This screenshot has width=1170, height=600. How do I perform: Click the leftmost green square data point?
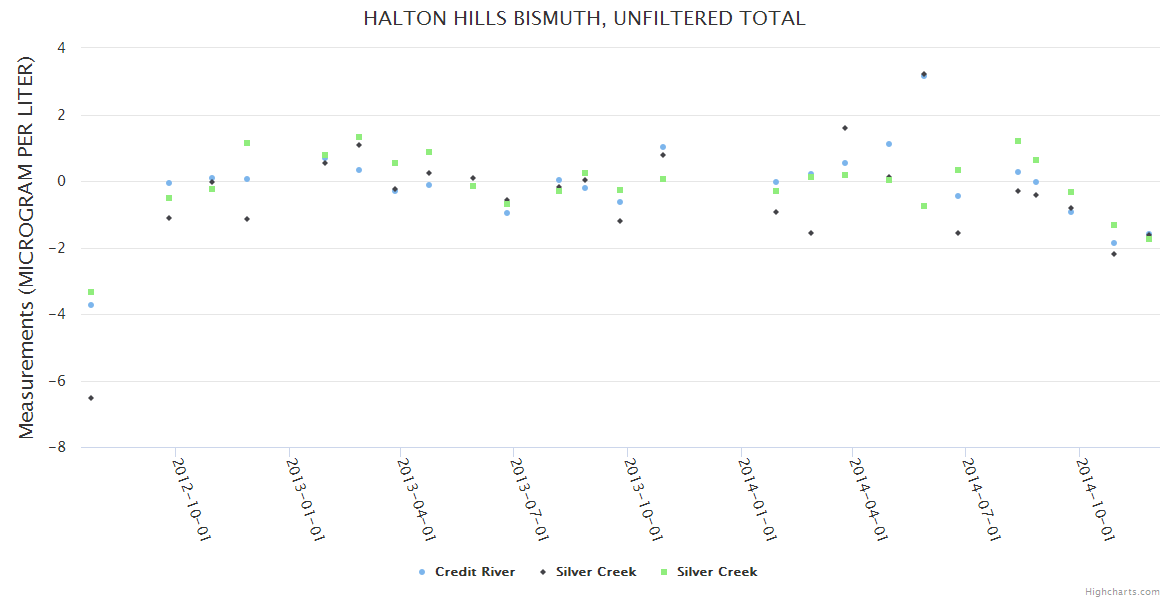[x=91, y=292]
